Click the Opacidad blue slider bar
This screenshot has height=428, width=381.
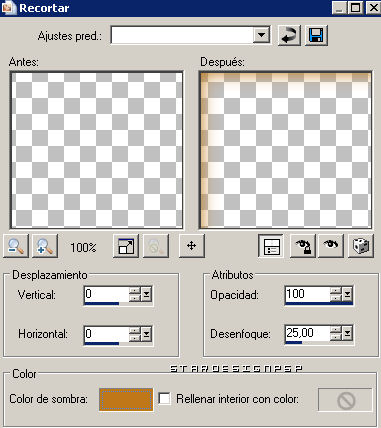[x=319, y=303]
